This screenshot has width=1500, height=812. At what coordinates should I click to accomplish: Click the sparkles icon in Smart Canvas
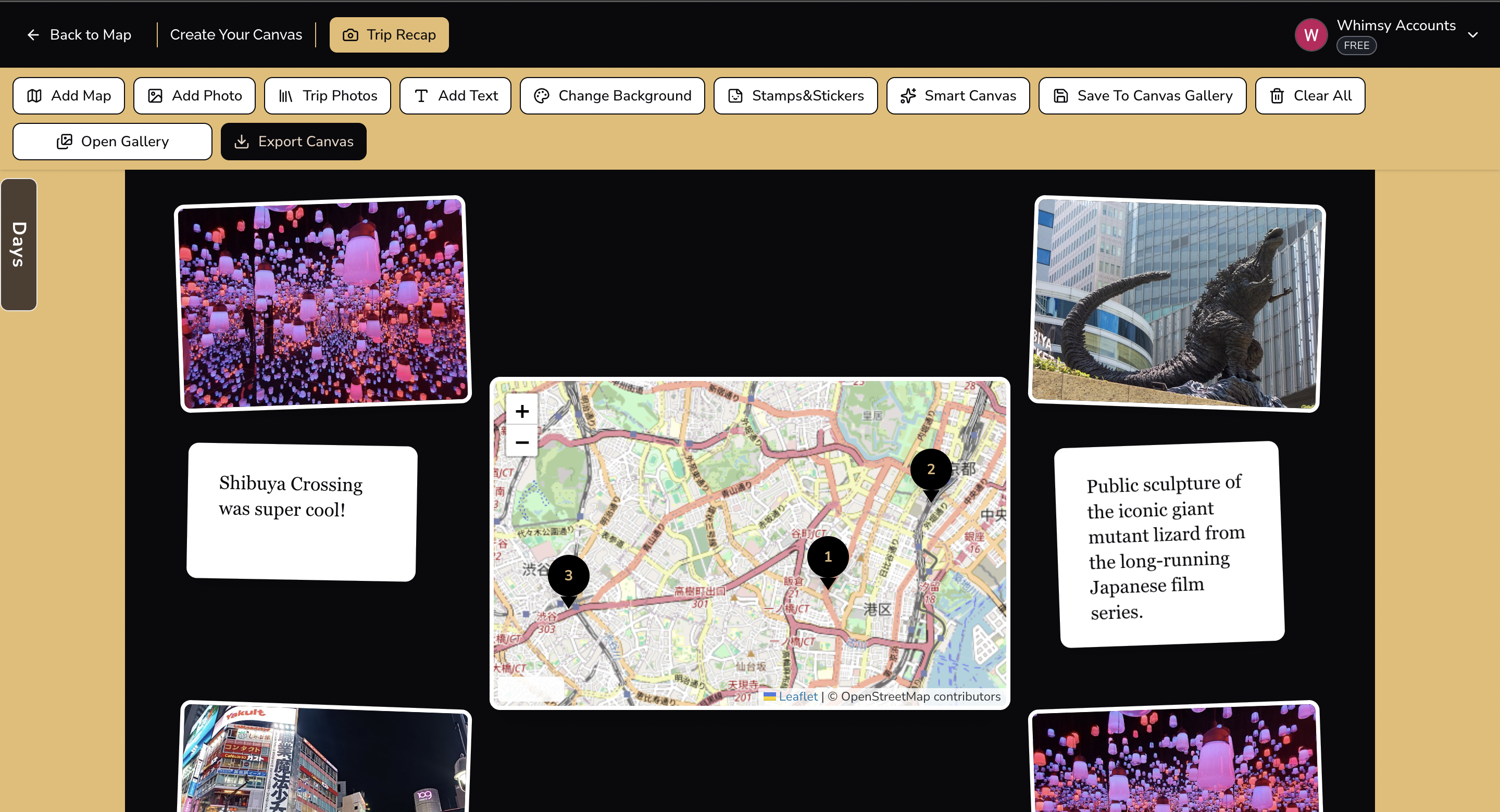coord(908,96)
